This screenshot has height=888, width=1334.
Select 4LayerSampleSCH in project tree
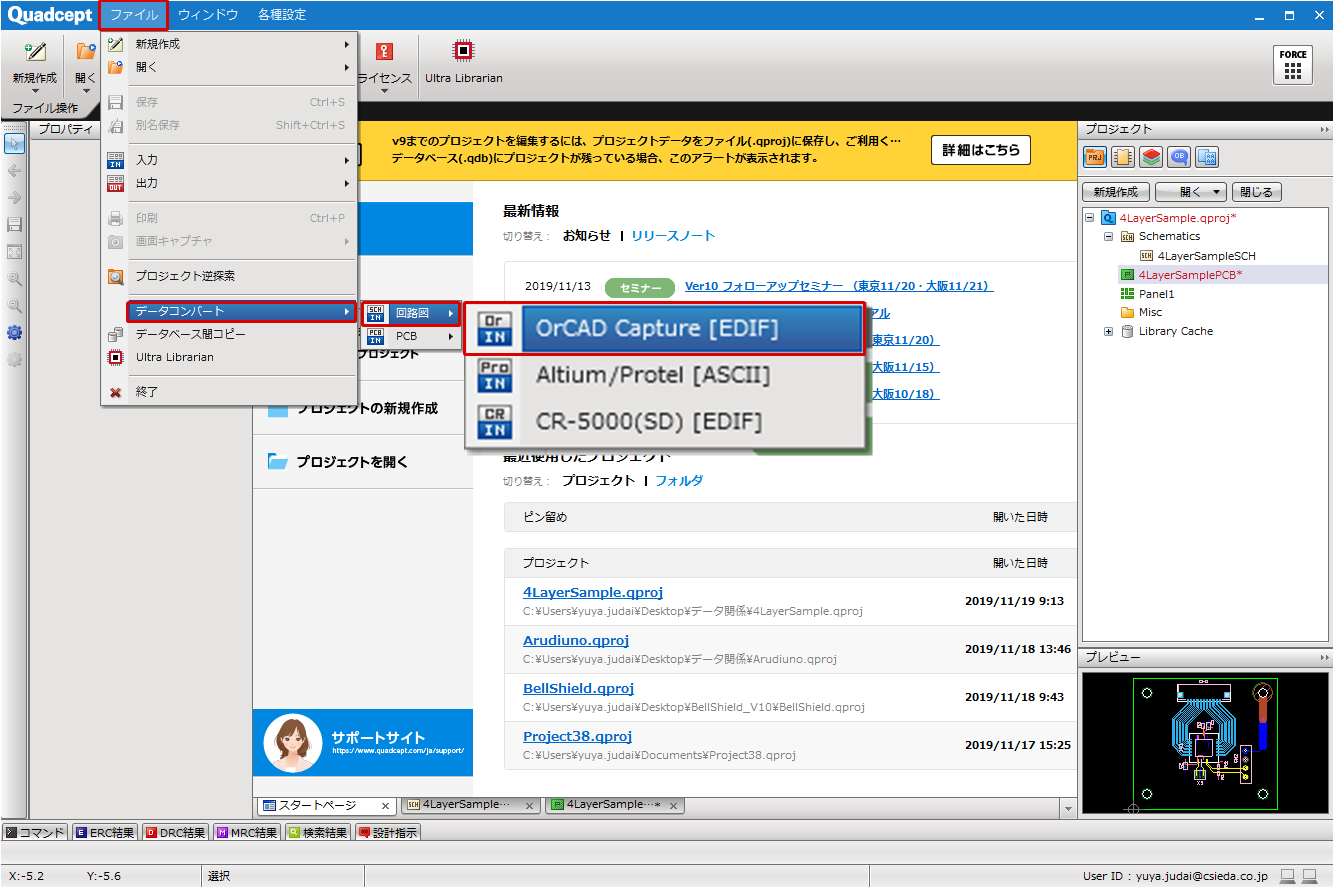point(1206,255)
